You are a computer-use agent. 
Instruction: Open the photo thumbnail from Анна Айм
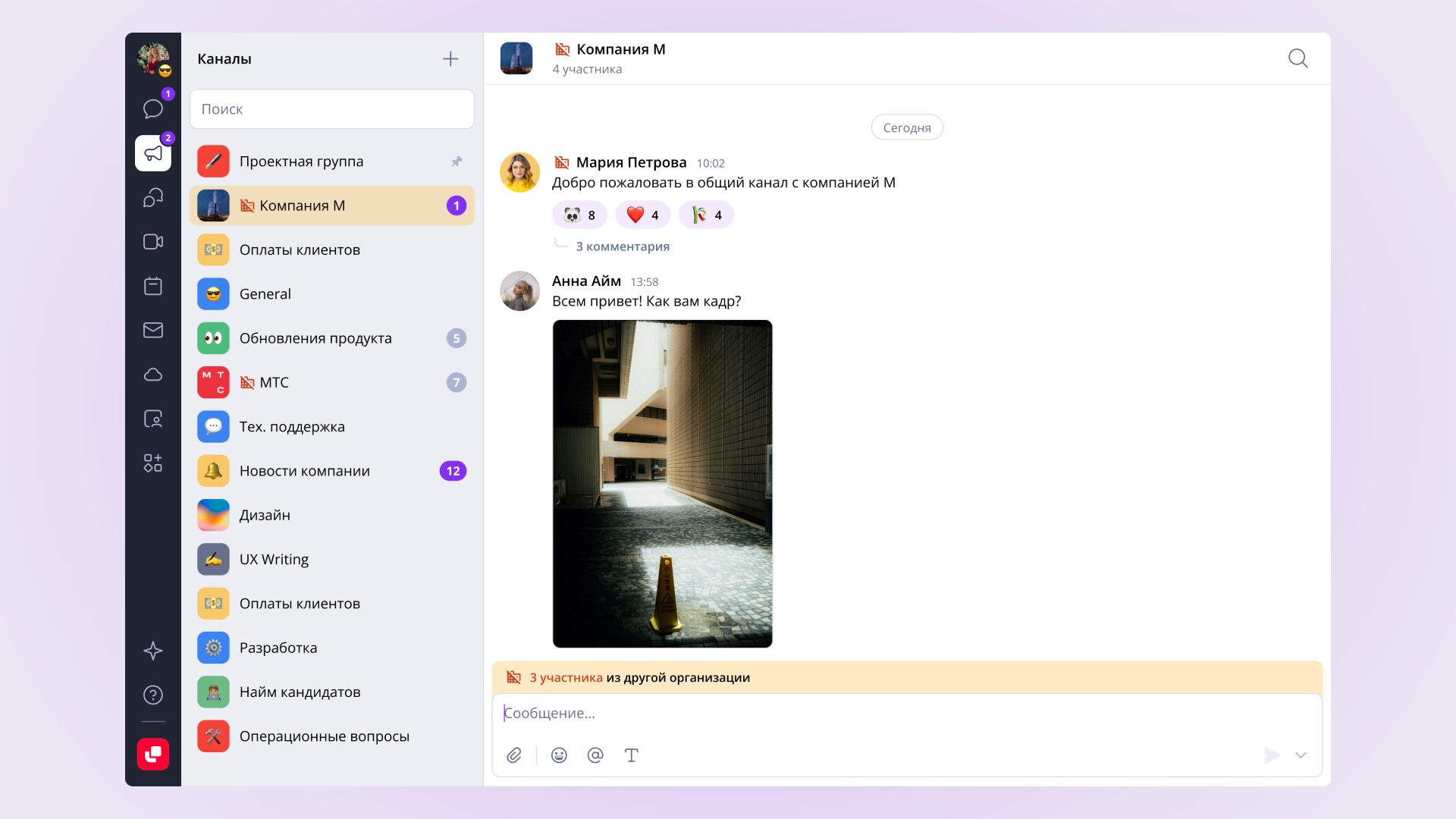tap(663, 484)
